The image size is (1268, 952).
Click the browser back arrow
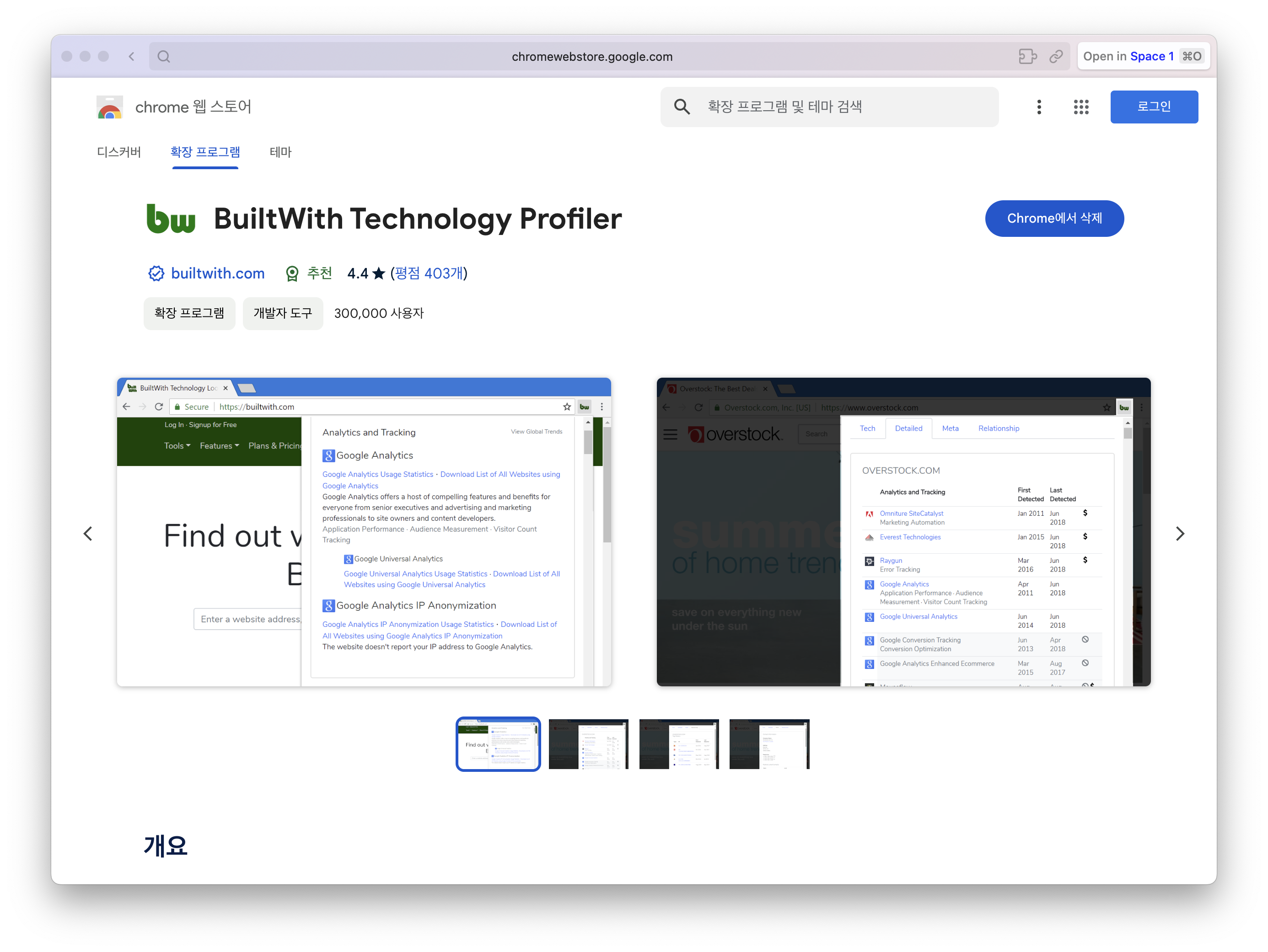pyautogui.click(x=132, y=56)
